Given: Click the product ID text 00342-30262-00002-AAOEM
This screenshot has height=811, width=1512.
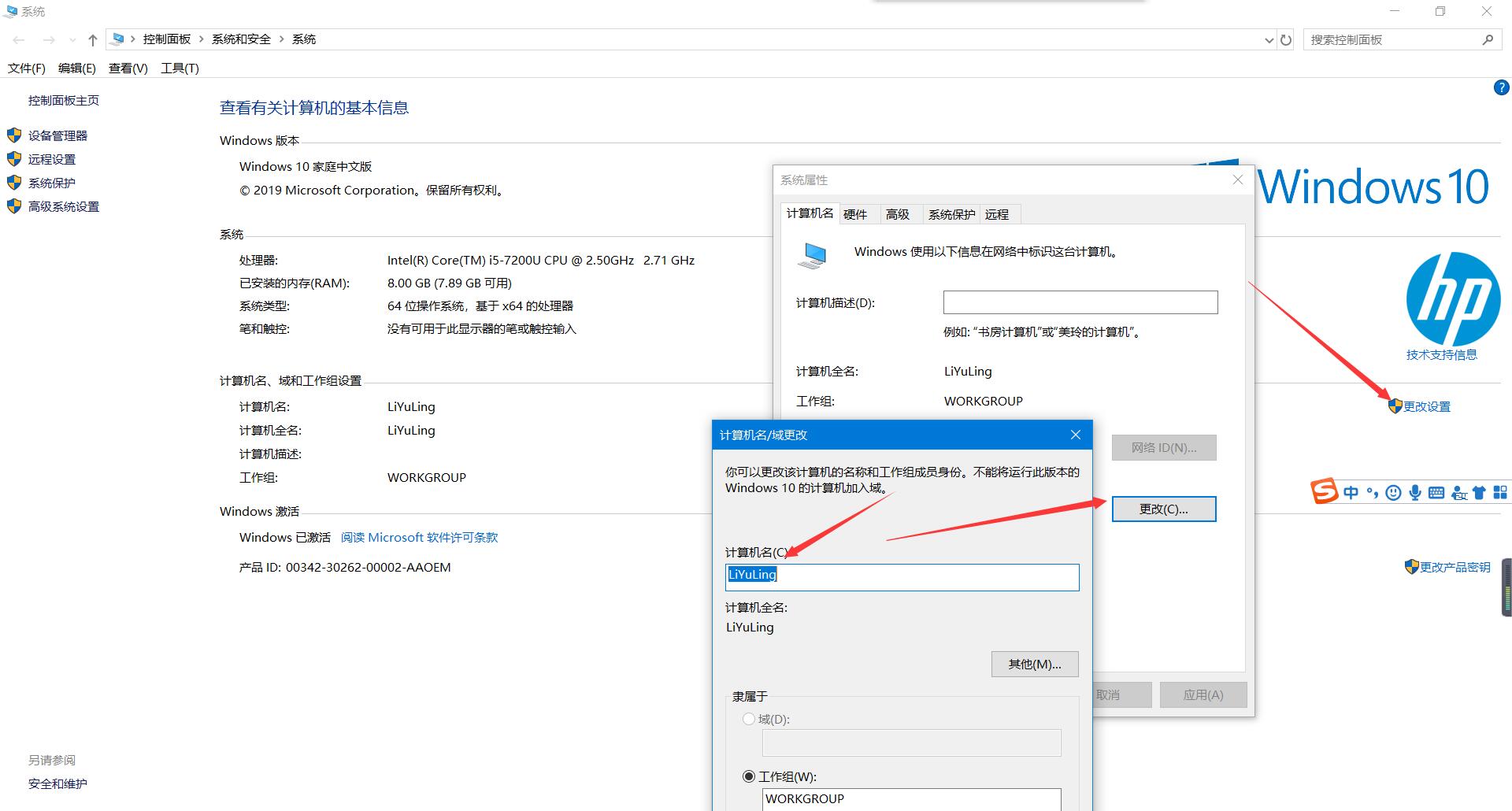Looking at the screenshot, I should (369, 567).
